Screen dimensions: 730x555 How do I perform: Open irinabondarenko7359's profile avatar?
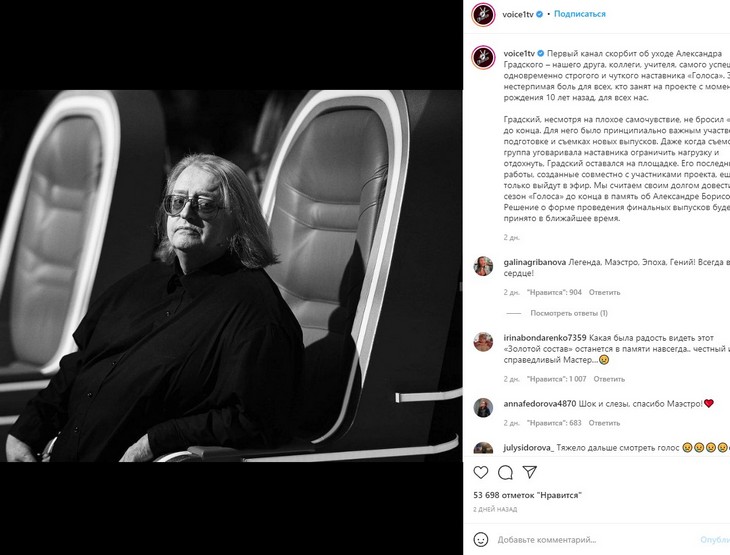[x=483, y=342]
